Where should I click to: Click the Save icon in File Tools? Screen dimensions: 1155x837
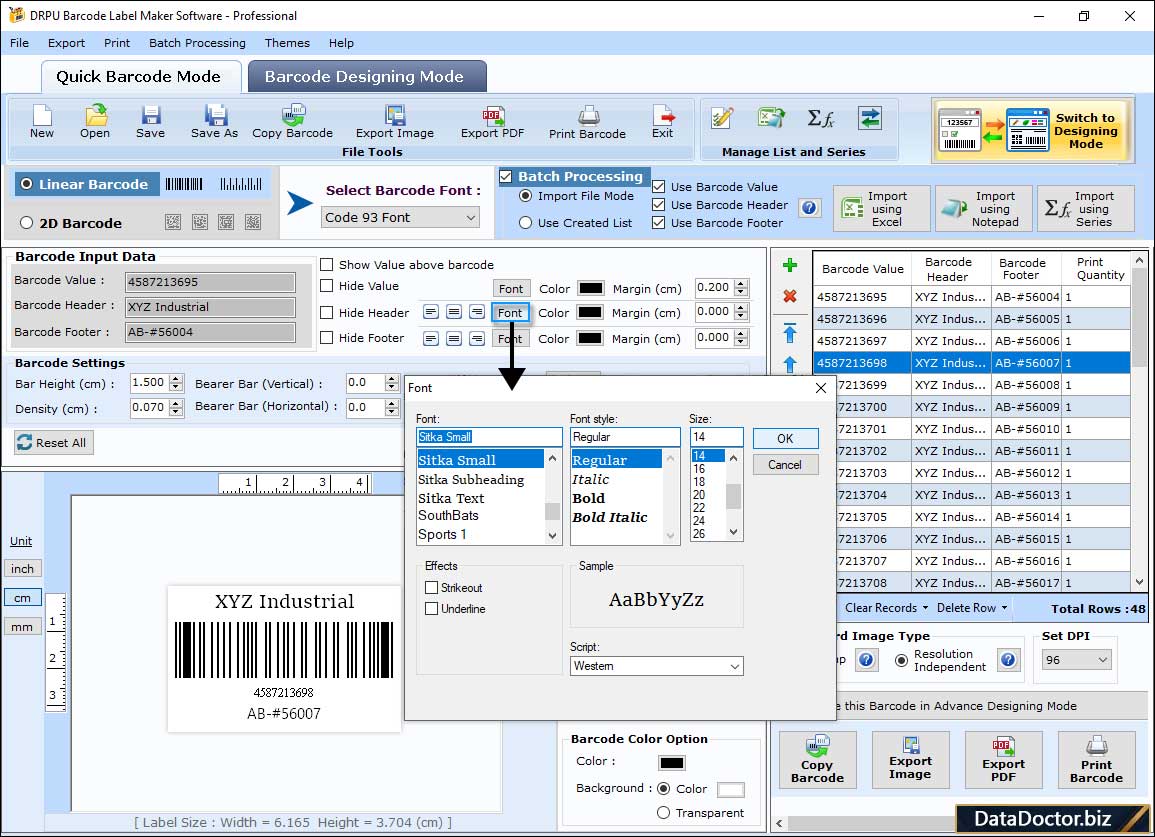150,122
